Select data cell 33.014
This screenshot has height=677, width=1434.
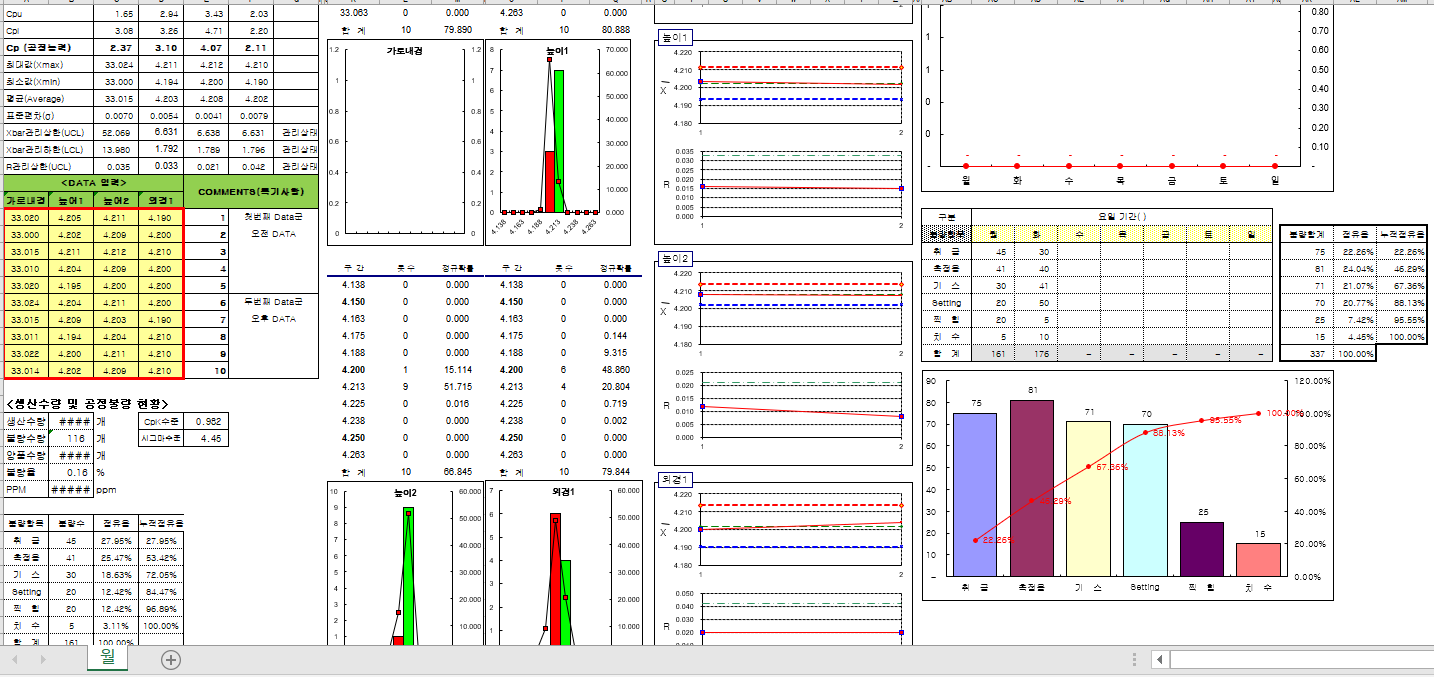point(25,370)
